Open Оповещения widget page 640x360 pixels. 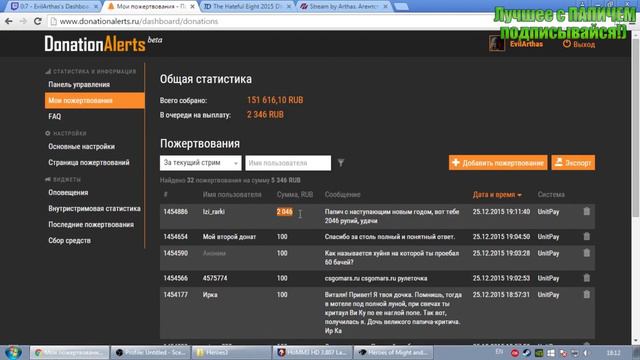[x=68, y=192]
